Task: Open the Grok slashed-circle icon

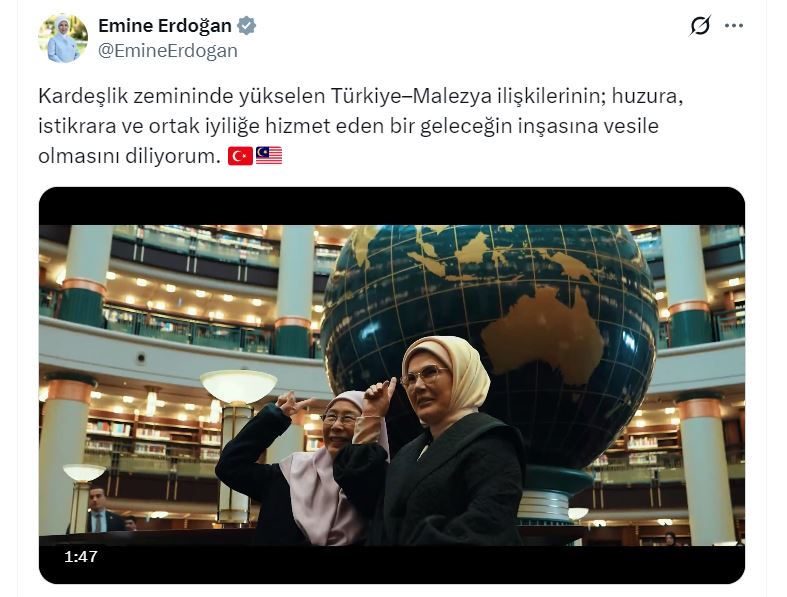Action: (700, 26)
